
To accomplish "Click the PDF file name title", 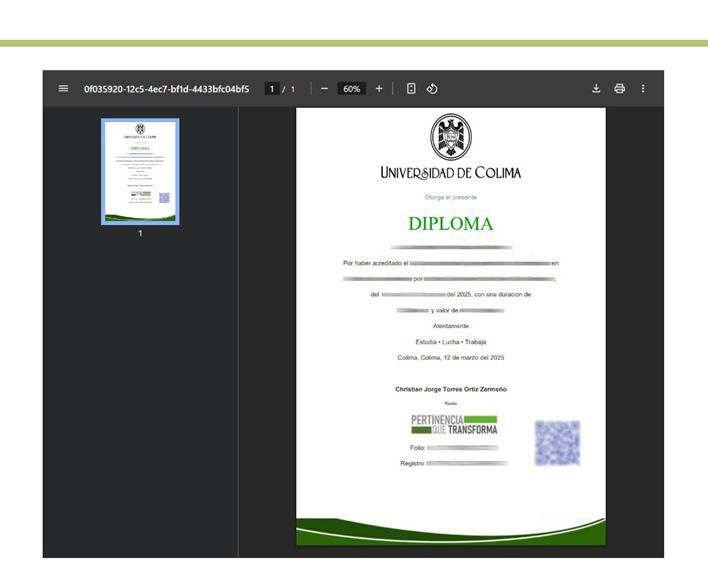I will (166, 89).
